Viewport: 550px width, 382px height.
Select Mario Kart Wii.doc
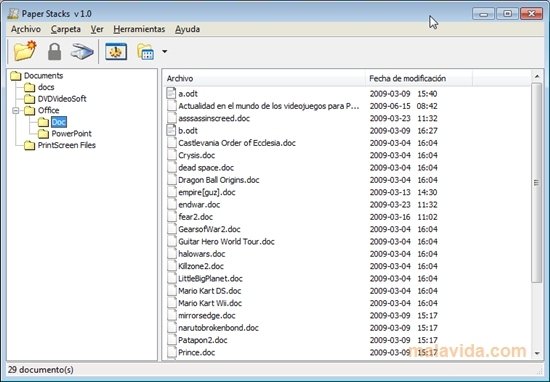coord(210,303)
